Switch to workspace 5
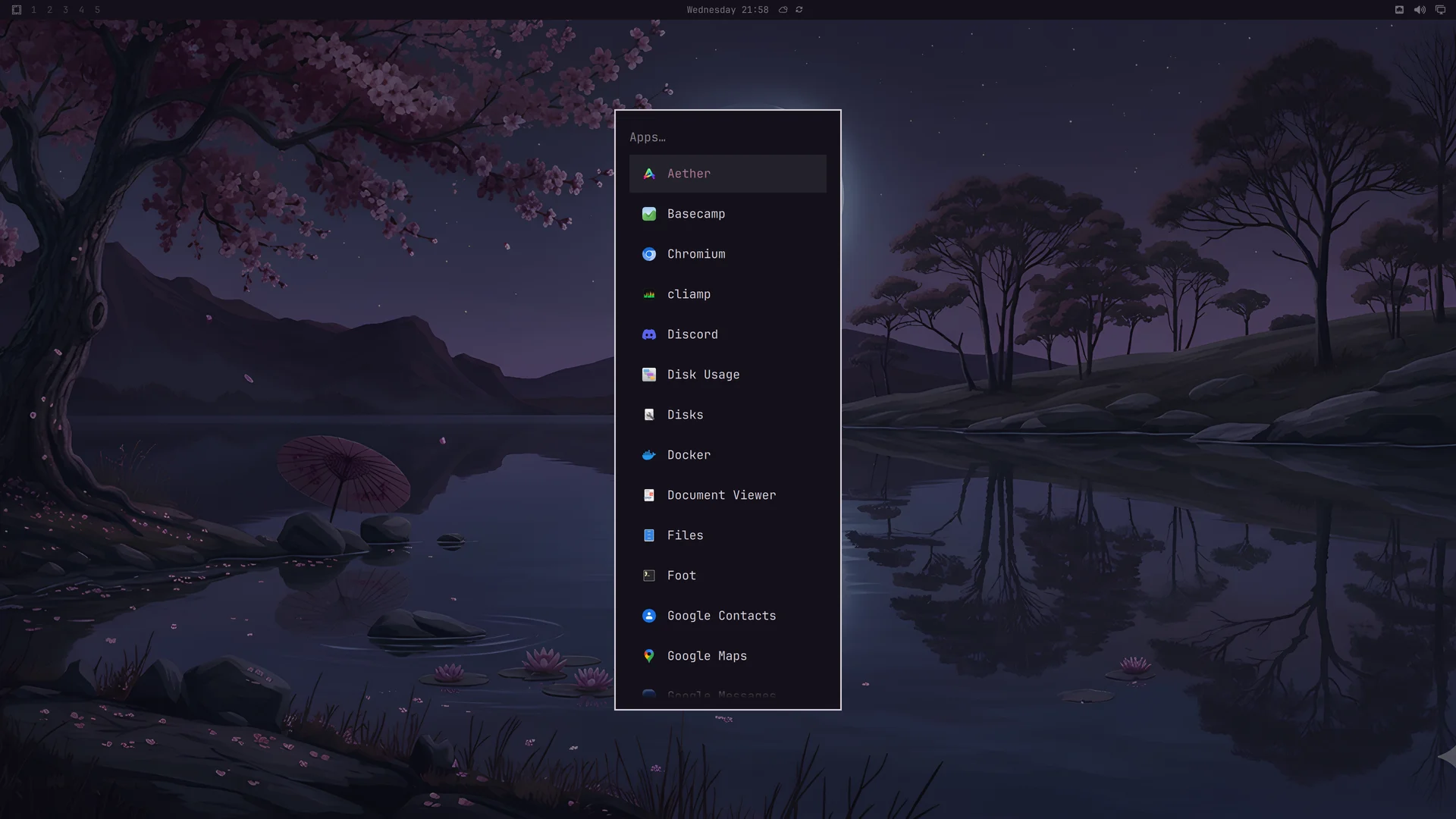This screenshot has height=819, width=1456. tap(97, 10)
